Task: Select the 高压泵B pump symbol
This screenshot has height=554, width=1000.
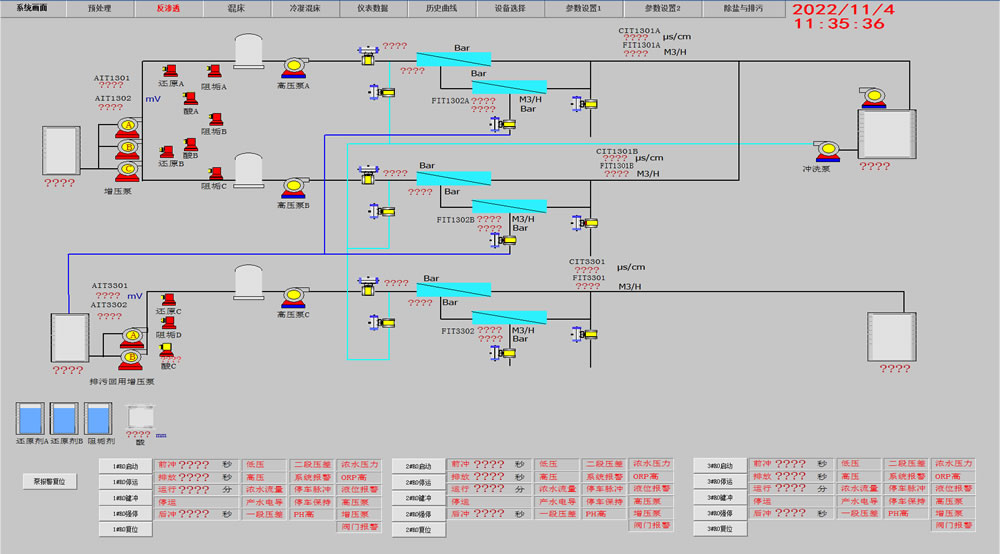Action: point(293,187)
